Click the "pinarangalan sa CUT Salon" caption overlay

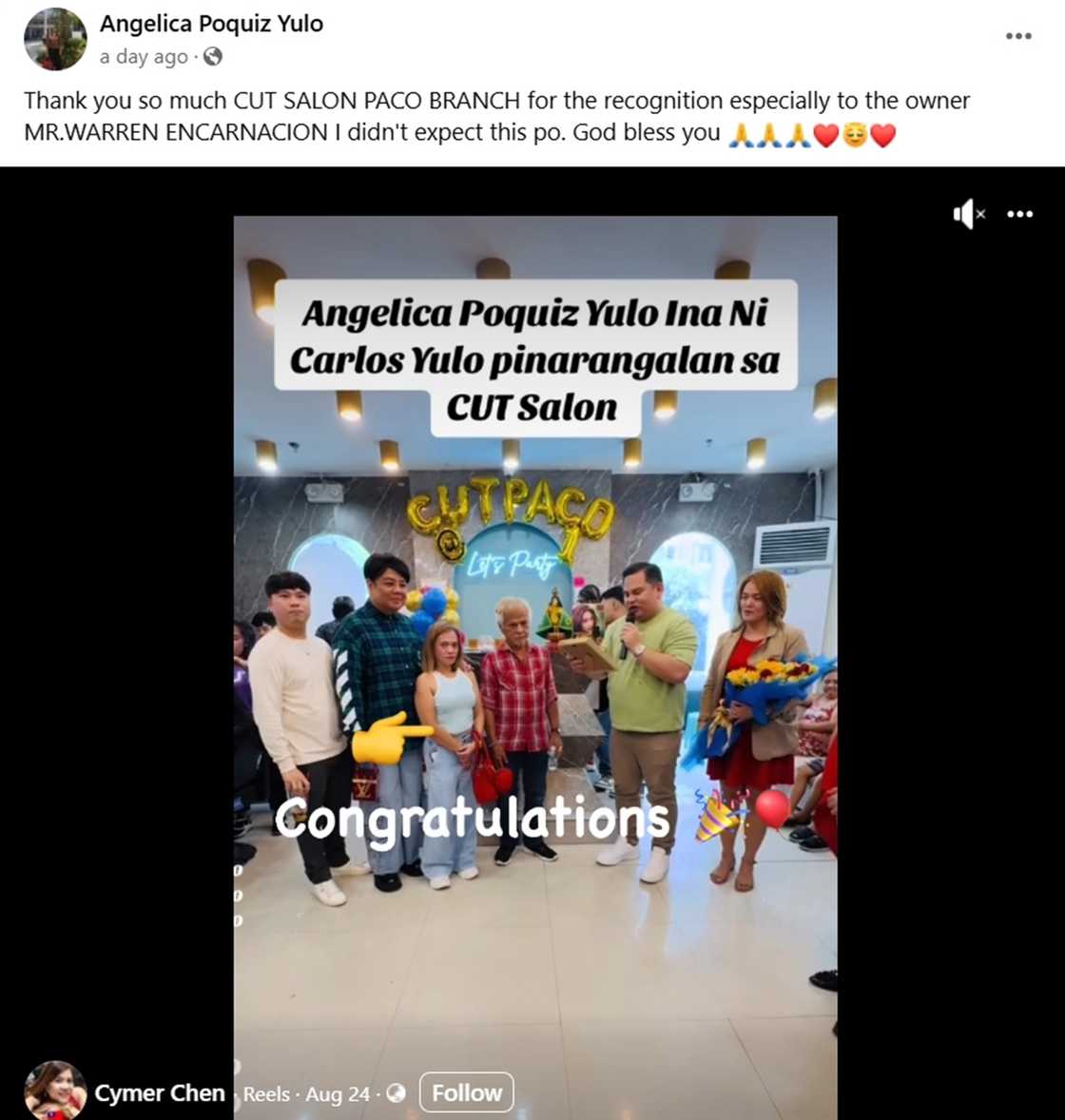[x=535, y=358]
